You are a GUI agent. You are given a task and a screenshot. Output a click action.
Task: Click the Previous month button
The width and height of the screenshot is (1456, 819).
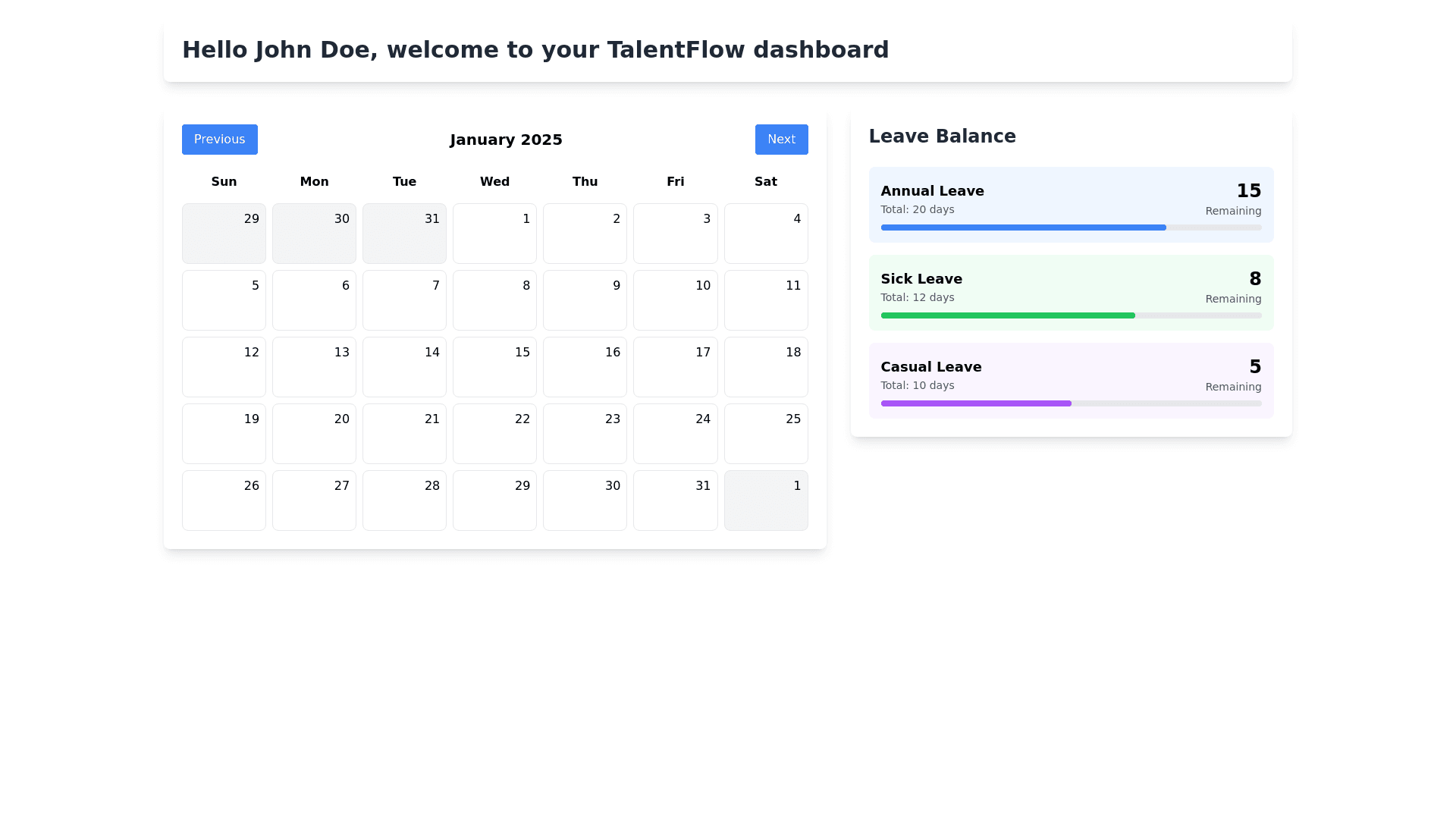pyautogui.click(x=219, y=140)
